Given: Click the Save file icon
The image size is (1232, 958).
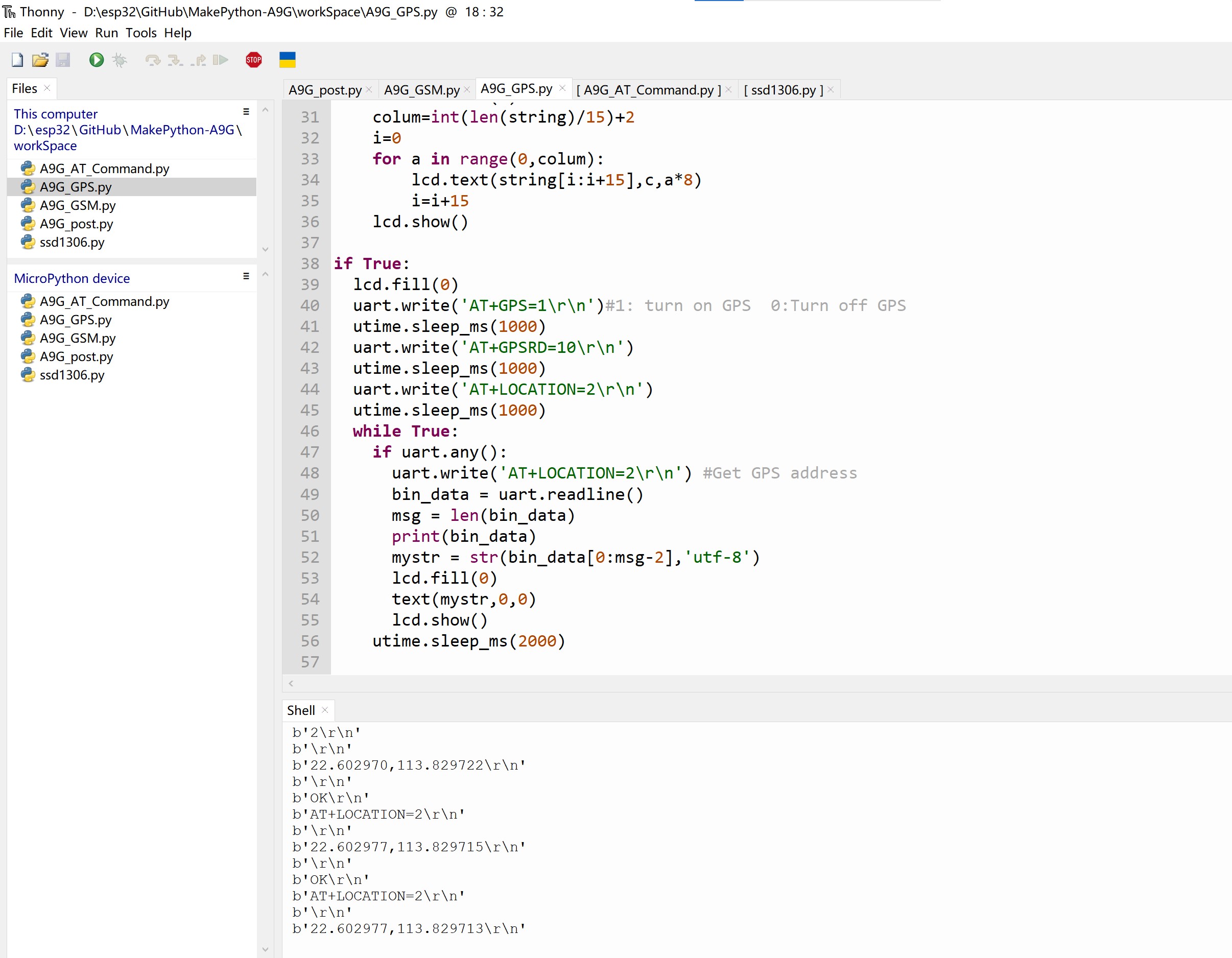Looking at the screenshot, I should (x=62, y=60).
